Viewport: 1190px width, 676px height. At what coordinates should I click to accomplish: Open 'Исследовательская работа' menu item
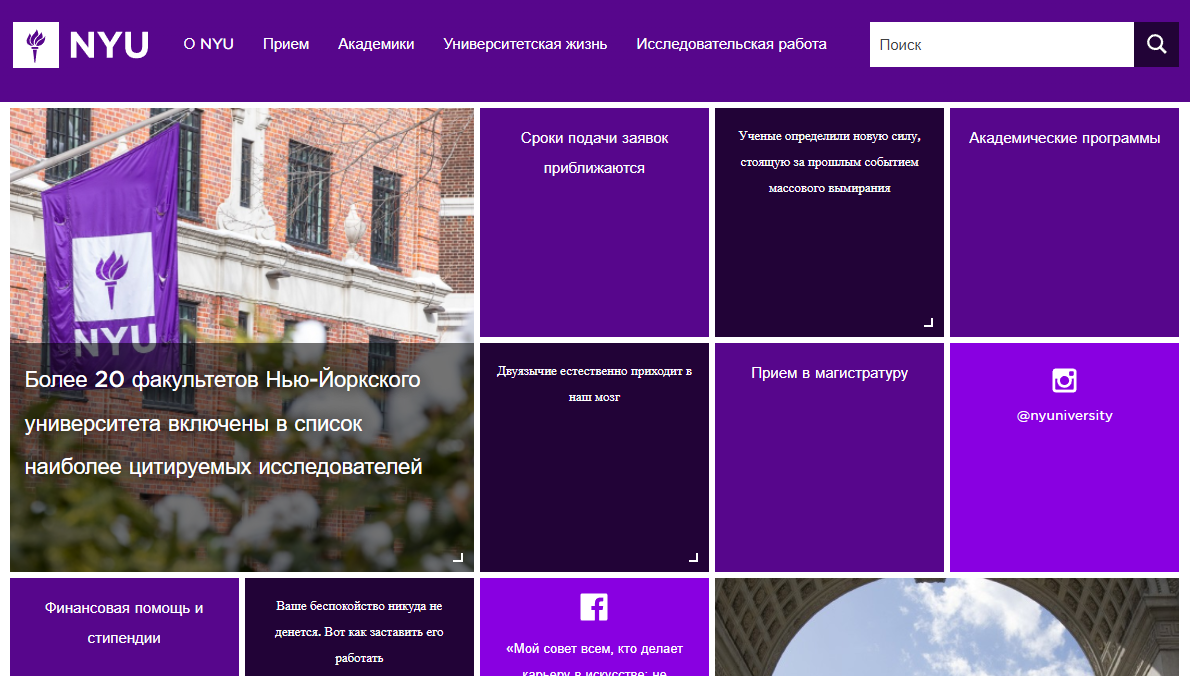coord(732,44)
